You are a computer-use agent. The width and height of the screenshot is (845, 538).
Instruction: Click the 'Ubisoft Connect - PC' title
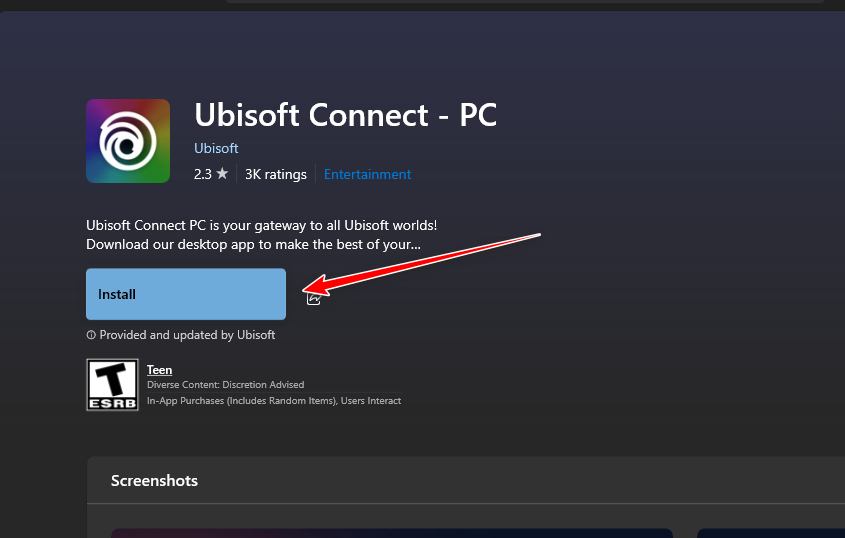coord(345,114)
